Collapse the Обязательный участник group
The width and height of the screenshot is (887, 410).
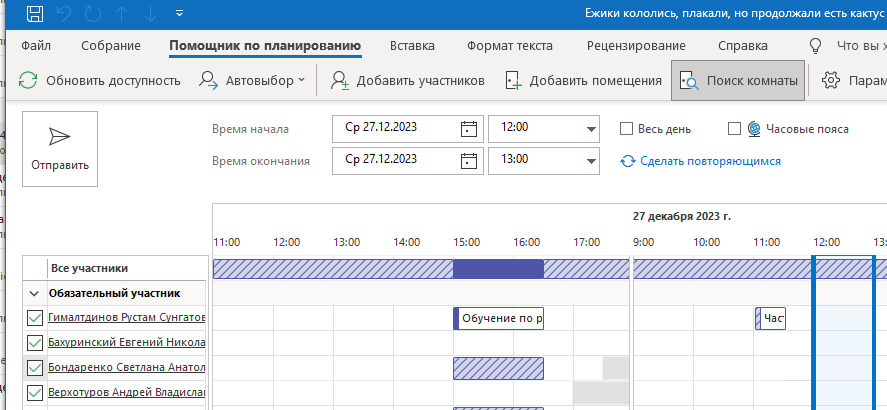(34, 294)
